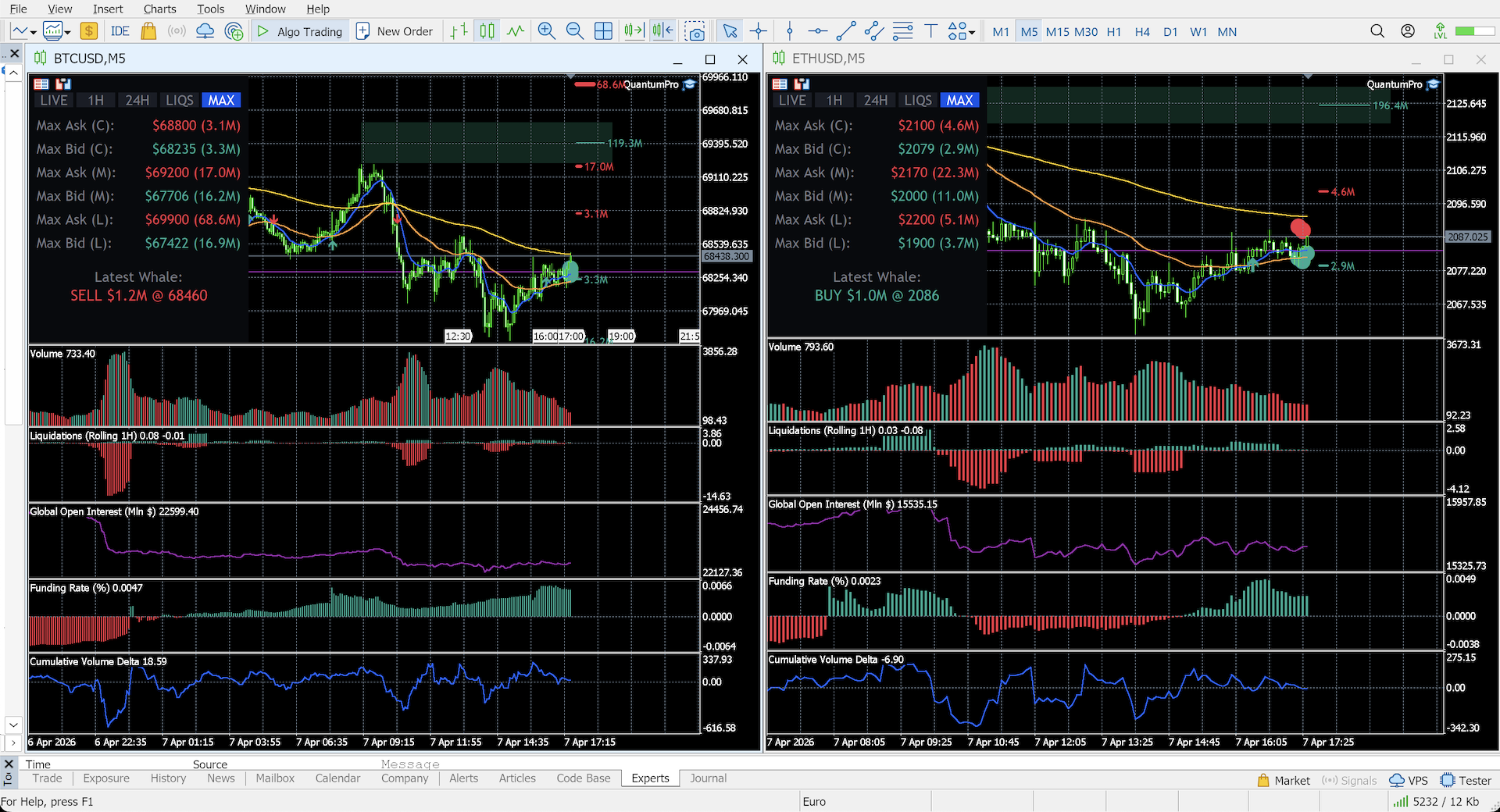Select the trendline drawing tool

pos(846,31)
